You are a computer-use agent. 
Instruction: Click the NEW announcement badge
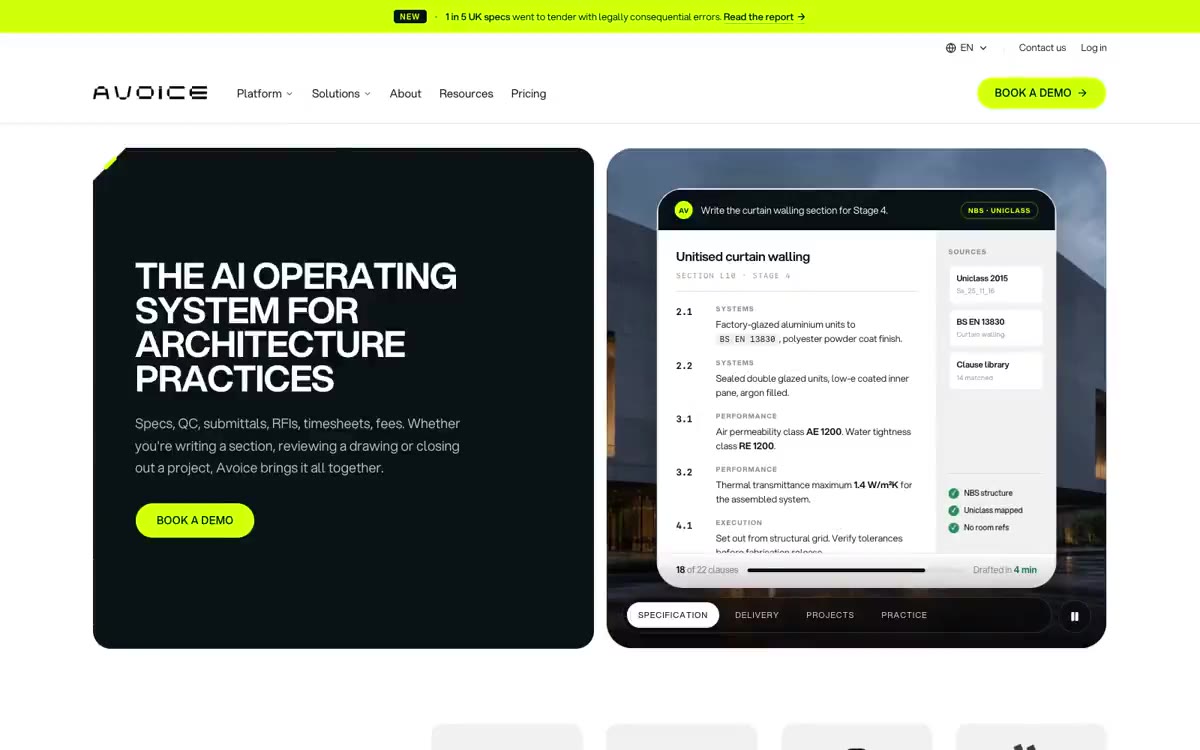pos(410,17)
